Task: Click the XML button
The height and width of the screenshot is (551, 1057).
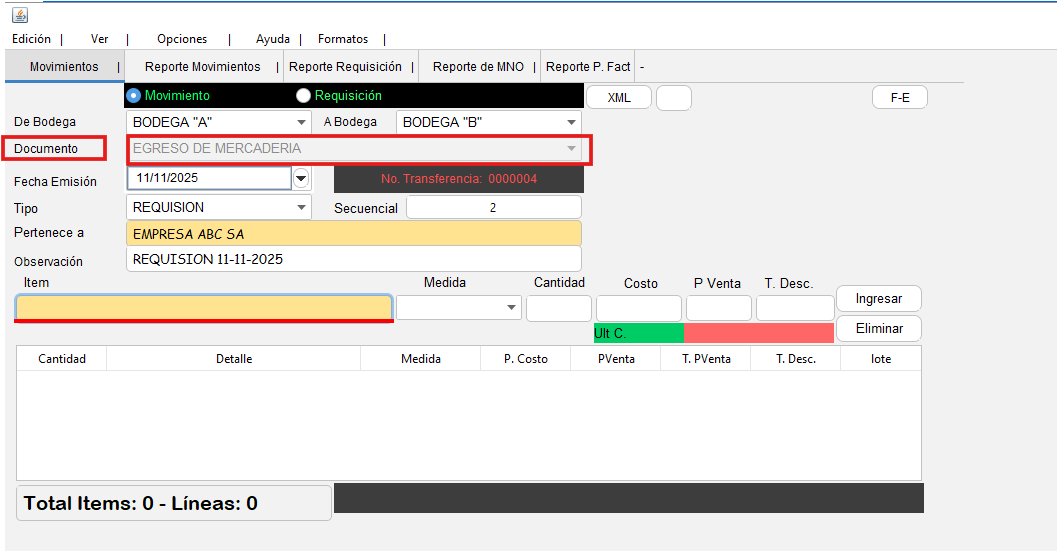Action: (x=619, y=97)
